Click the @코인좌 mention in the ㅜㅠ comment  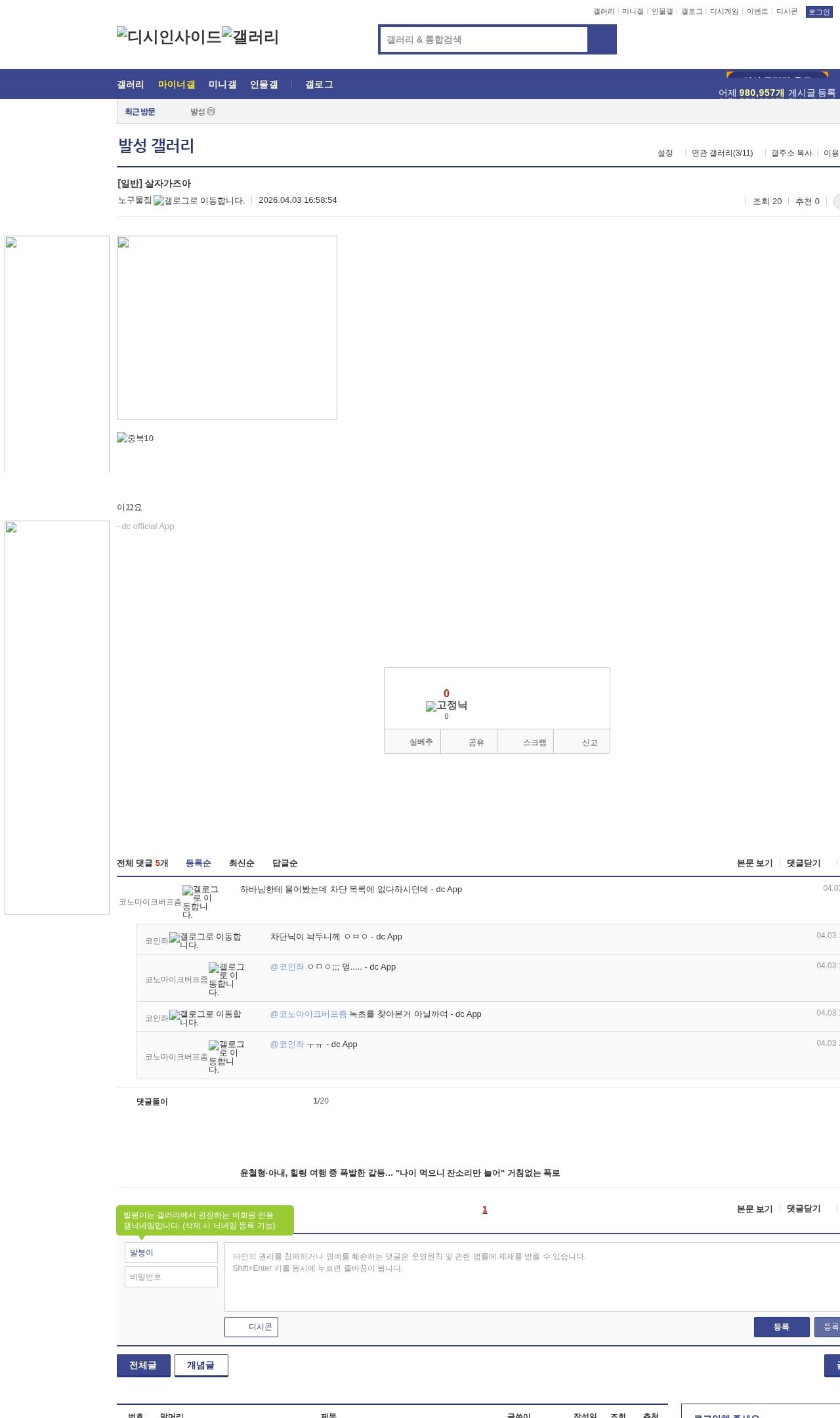click(287, 1044)
